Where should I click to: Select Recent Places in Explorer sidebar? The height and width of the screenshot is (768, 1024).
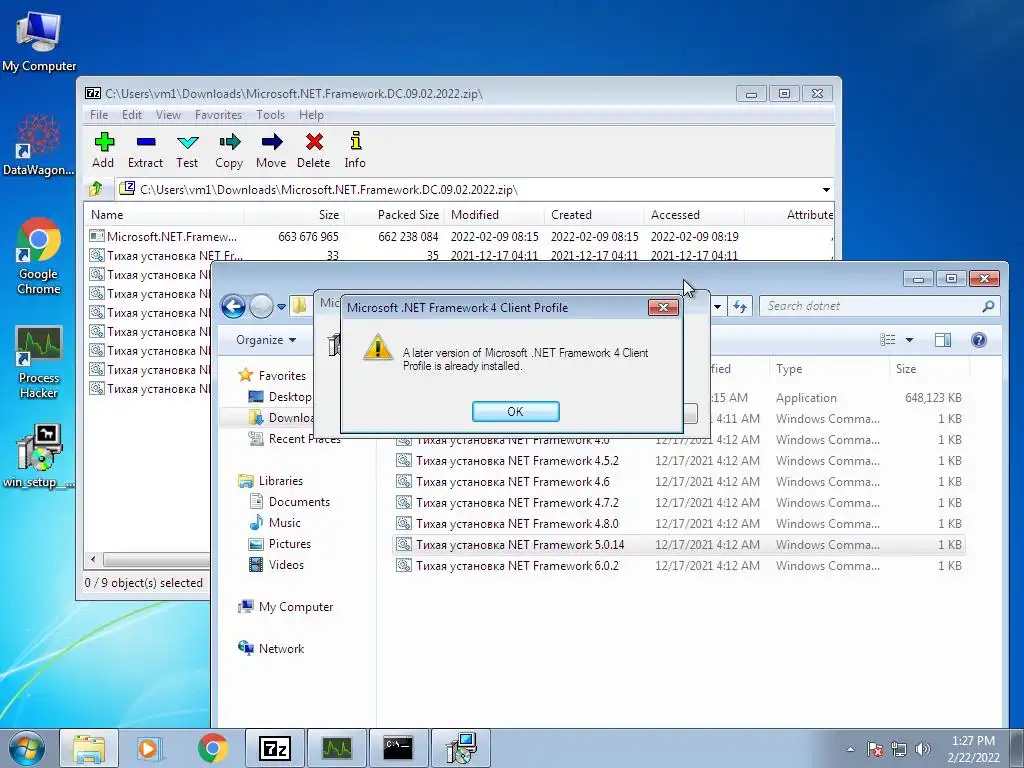(x=295, y=439)
